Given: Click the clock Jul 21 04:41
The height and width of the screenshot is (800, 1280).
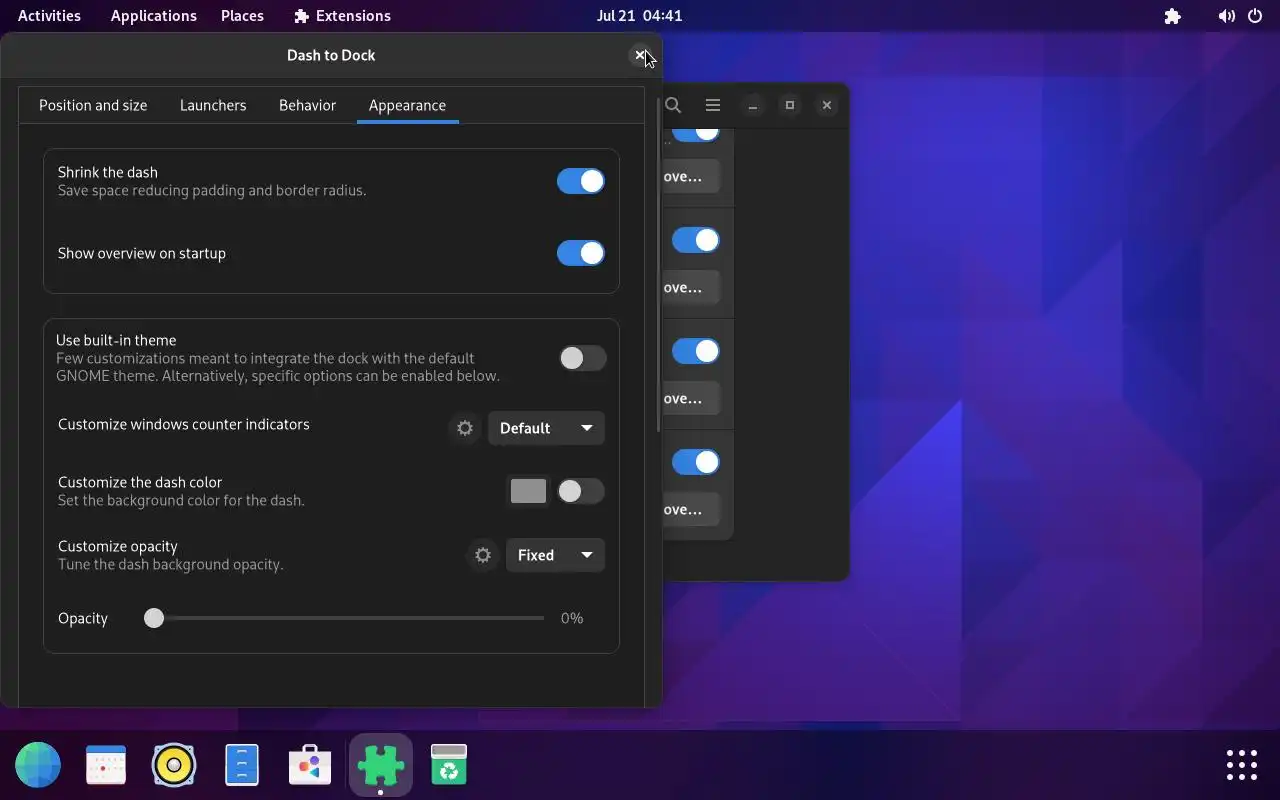Looking at the screenshot, I should click(x=639, y=16).
